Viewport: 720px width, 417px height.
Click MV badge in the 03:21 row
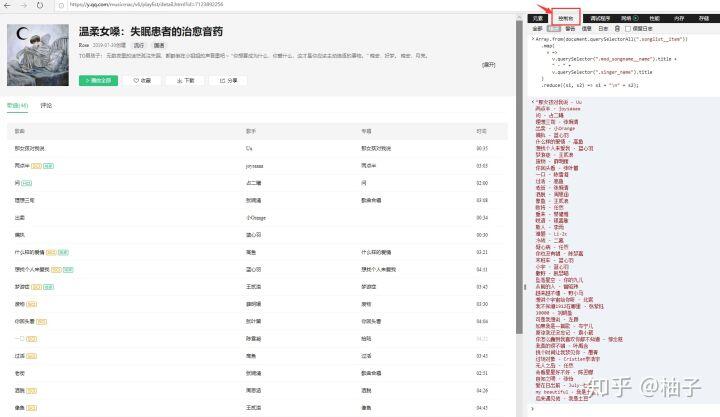point(63,252)
